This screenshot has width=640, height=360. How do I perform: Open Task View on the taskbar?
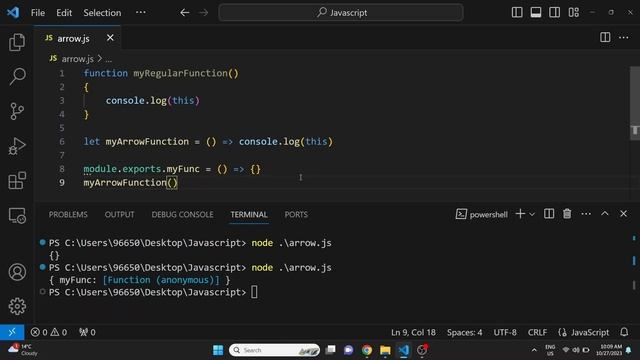pyautogui.click(x=331, y=350)
